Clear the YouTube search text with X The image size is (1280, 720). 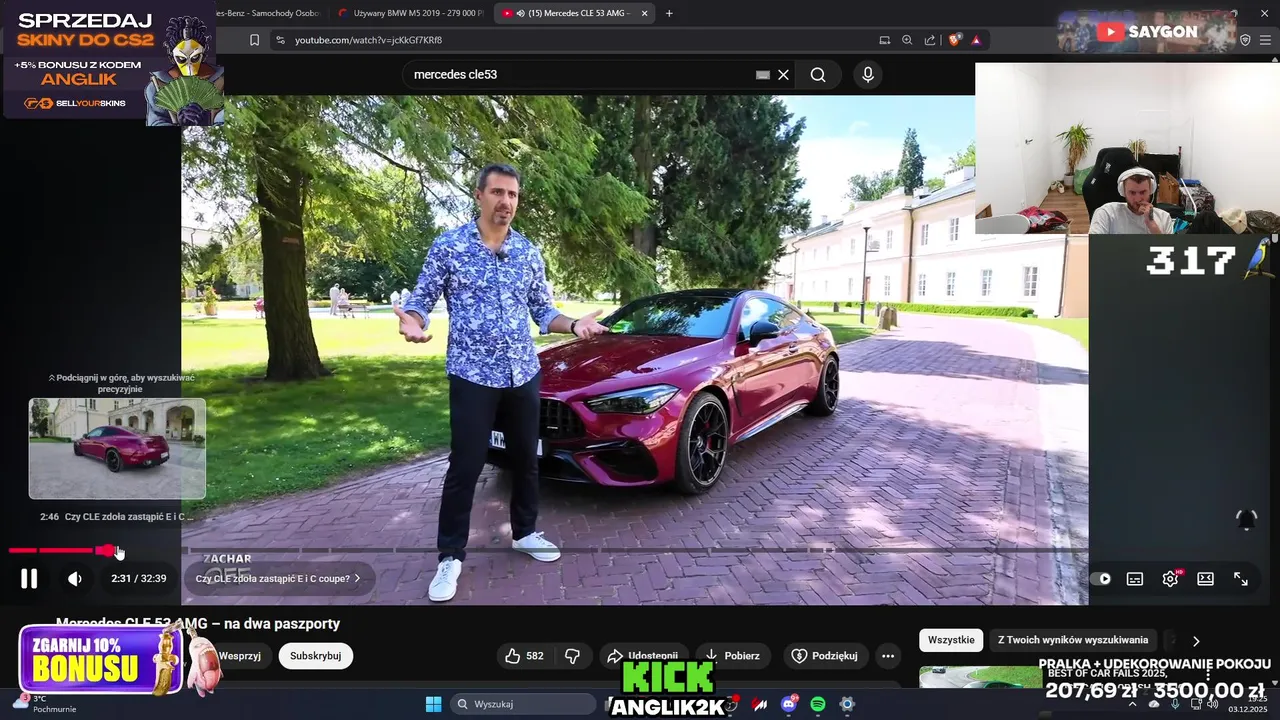784,75
